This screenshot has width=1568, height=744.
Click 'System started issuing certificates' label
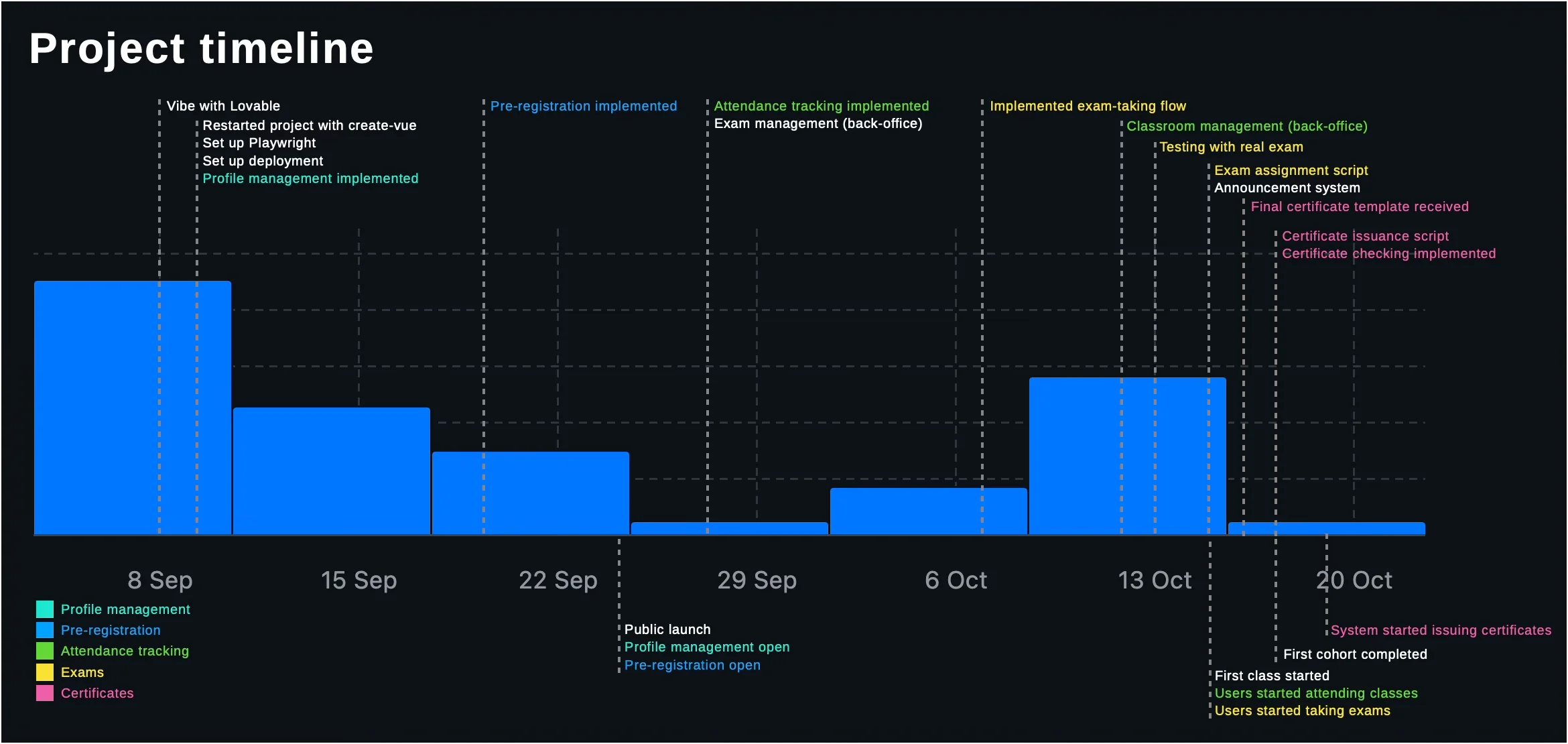click(1441, 630)
